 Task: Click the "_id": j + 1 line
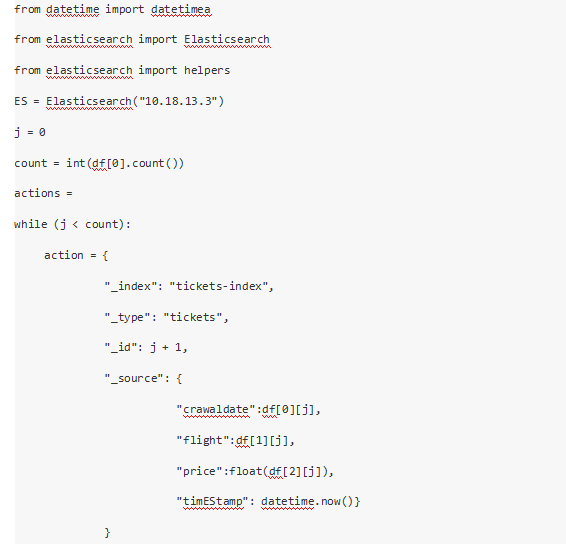[x=146, y=348]
